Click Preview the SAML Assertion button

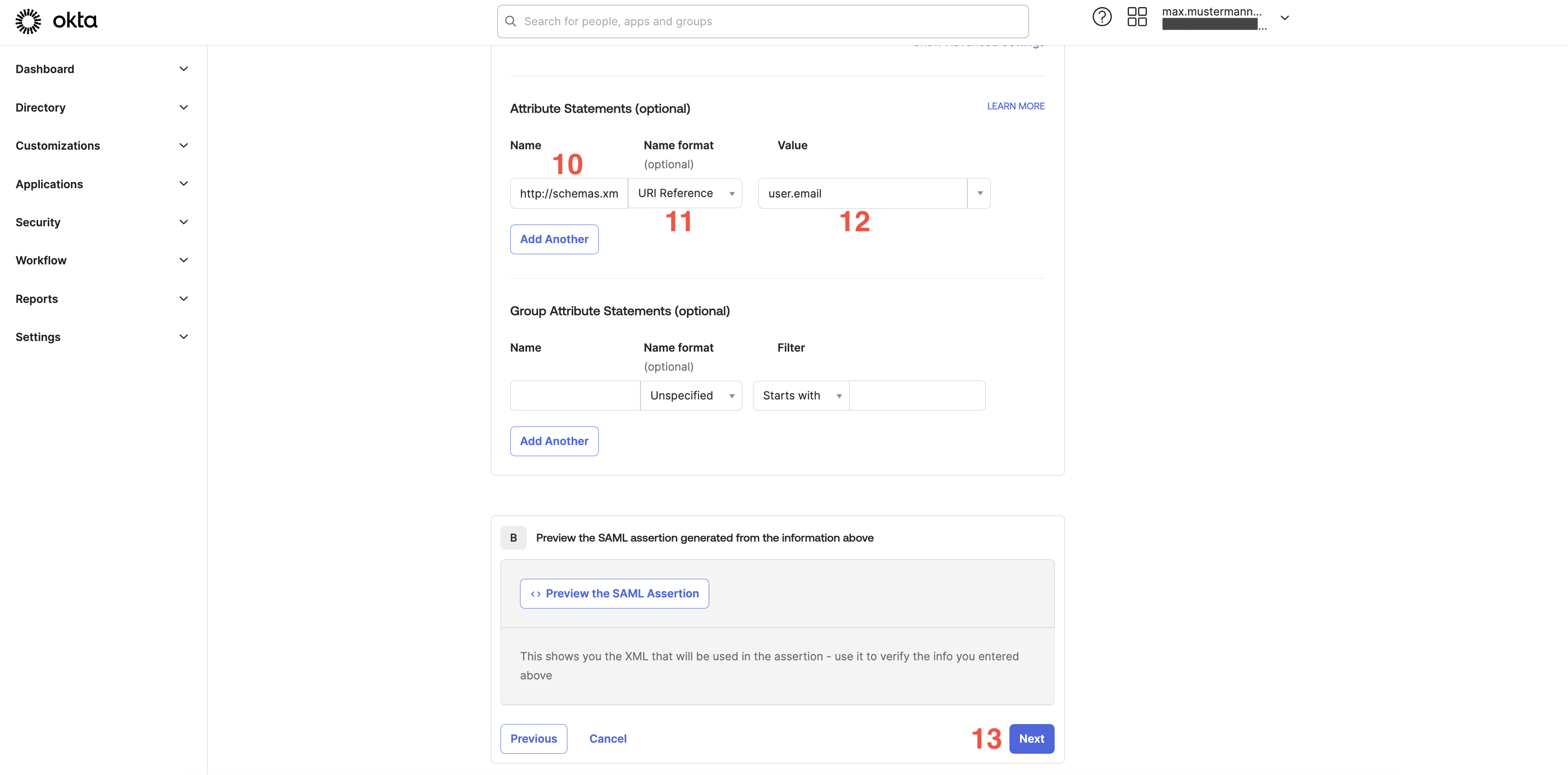click(x=614, y=593)
